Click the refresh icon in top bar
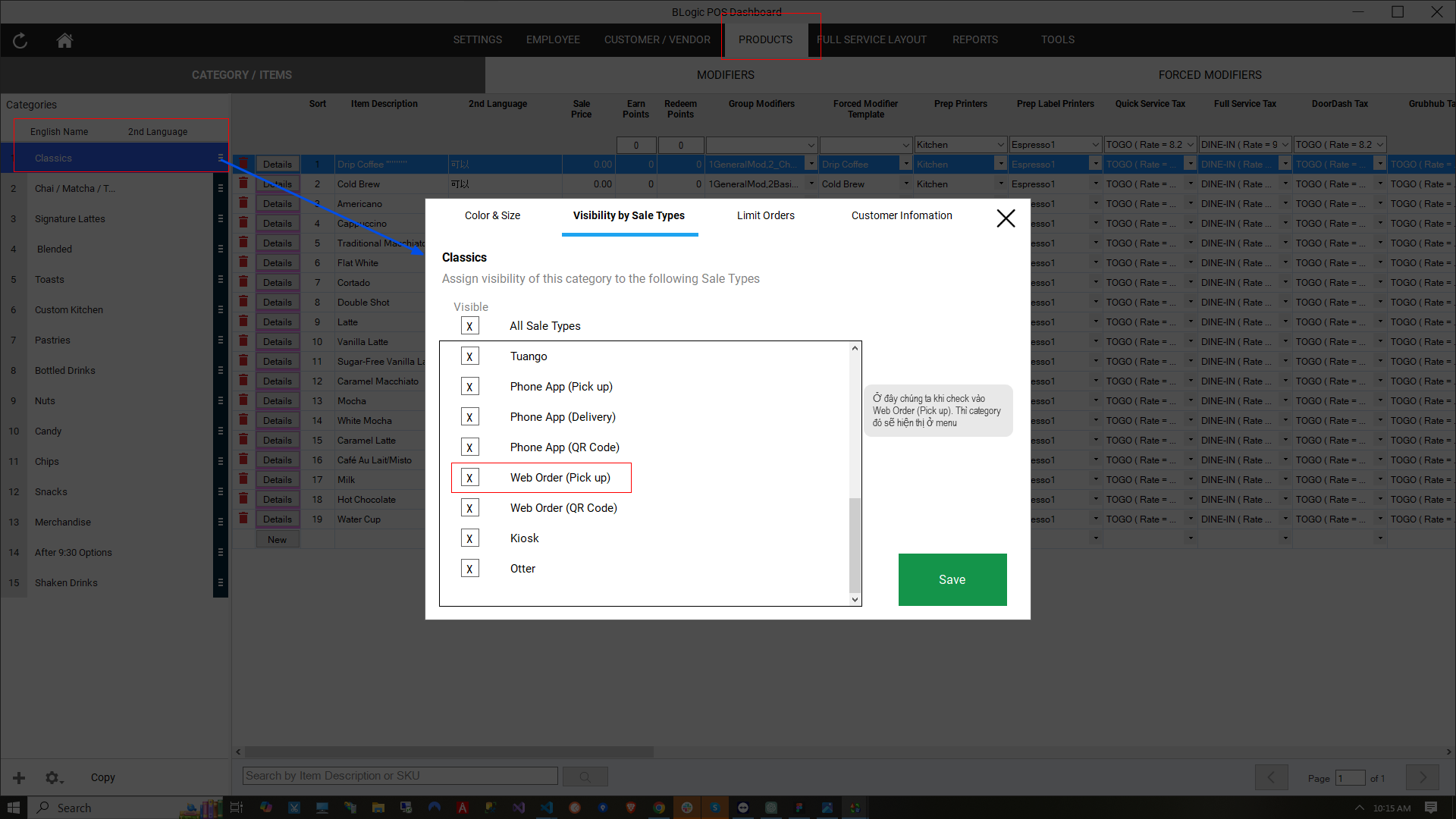This screenshot has width=1456, height=819. point(20,41)
